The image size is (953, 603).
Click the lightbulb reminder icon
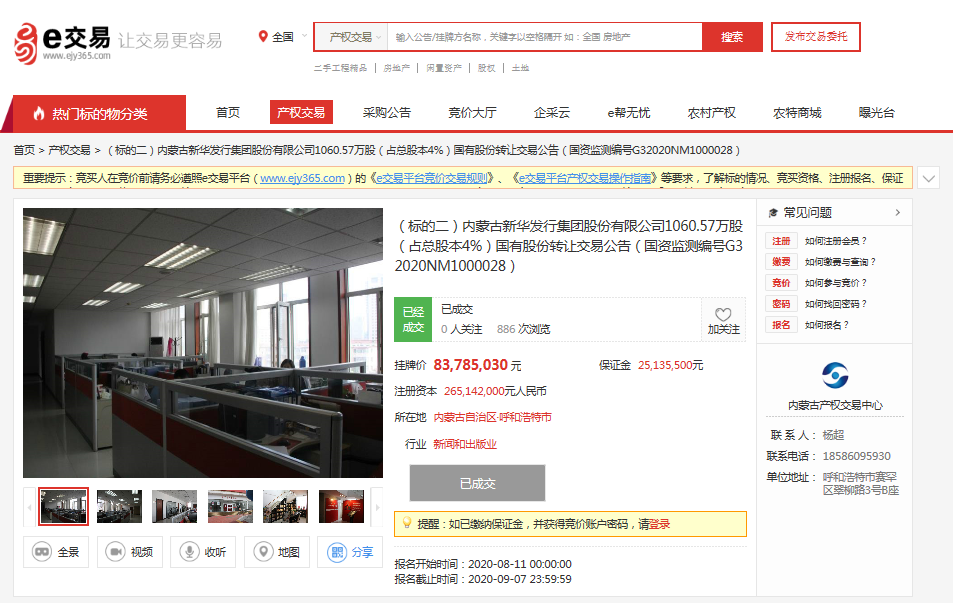click(x=407, y=523)
